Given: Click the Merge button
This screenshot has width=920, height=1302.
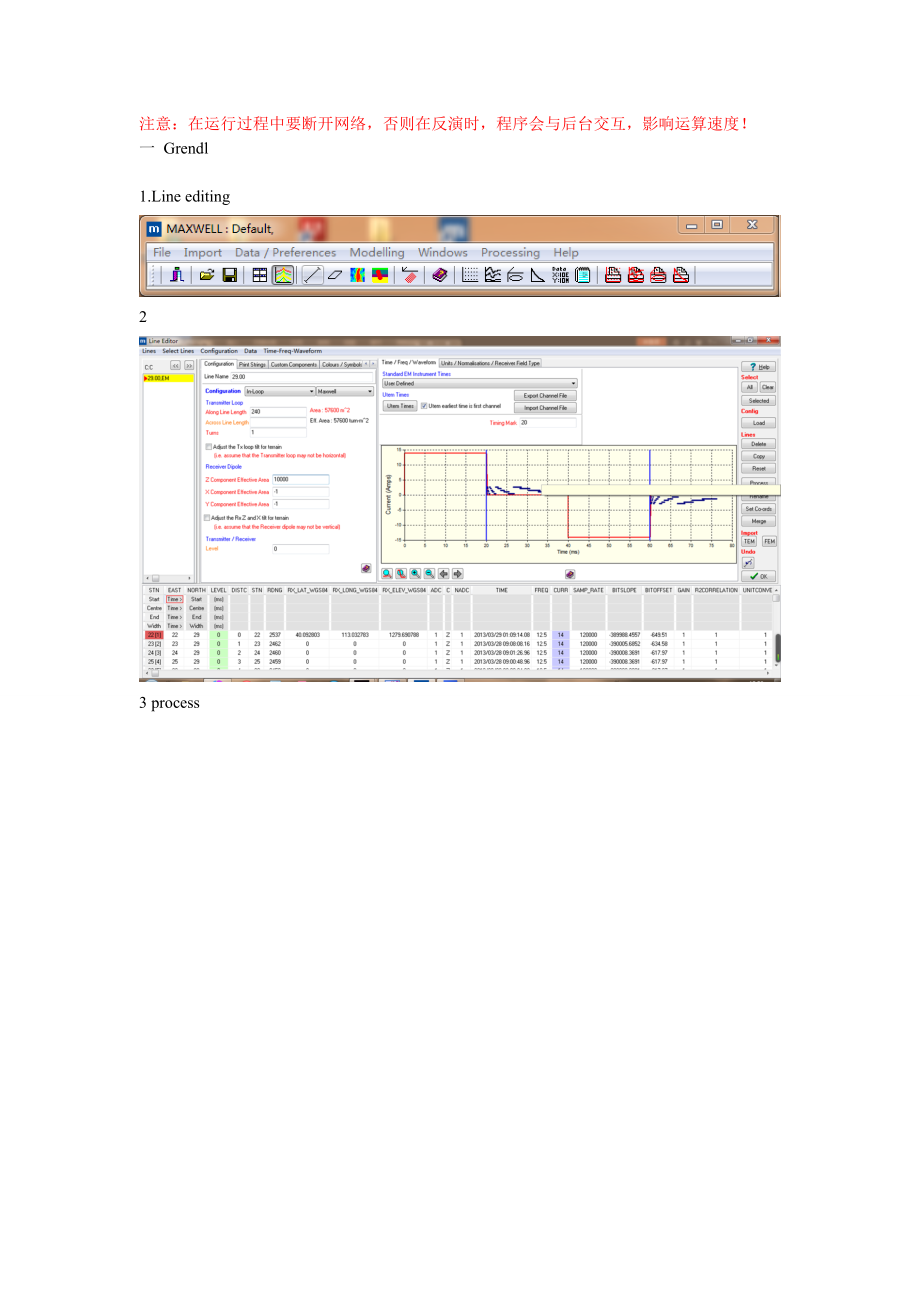Looking at the screenshot, I should (x=759, y=521).
